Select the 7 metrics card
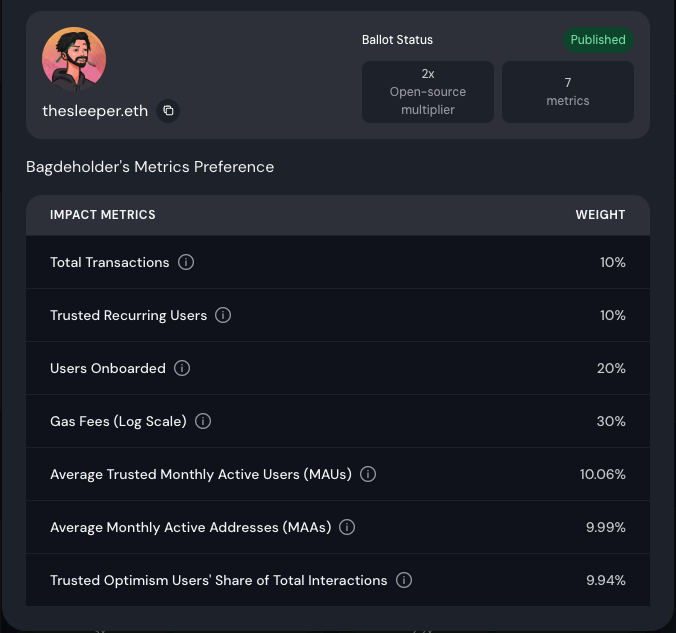The width and height of the screenshot is (676, 633). click(x=568, y=92)
